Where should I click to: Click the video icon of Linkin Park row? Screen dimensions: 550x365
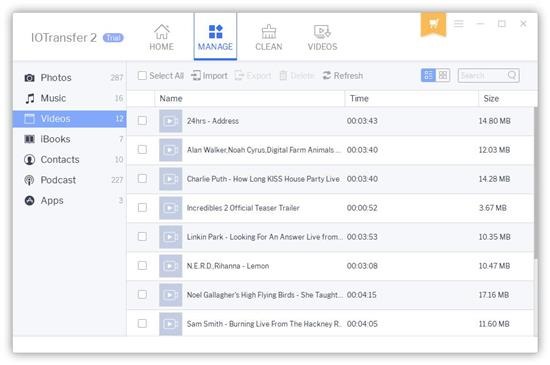pos(170,237)
